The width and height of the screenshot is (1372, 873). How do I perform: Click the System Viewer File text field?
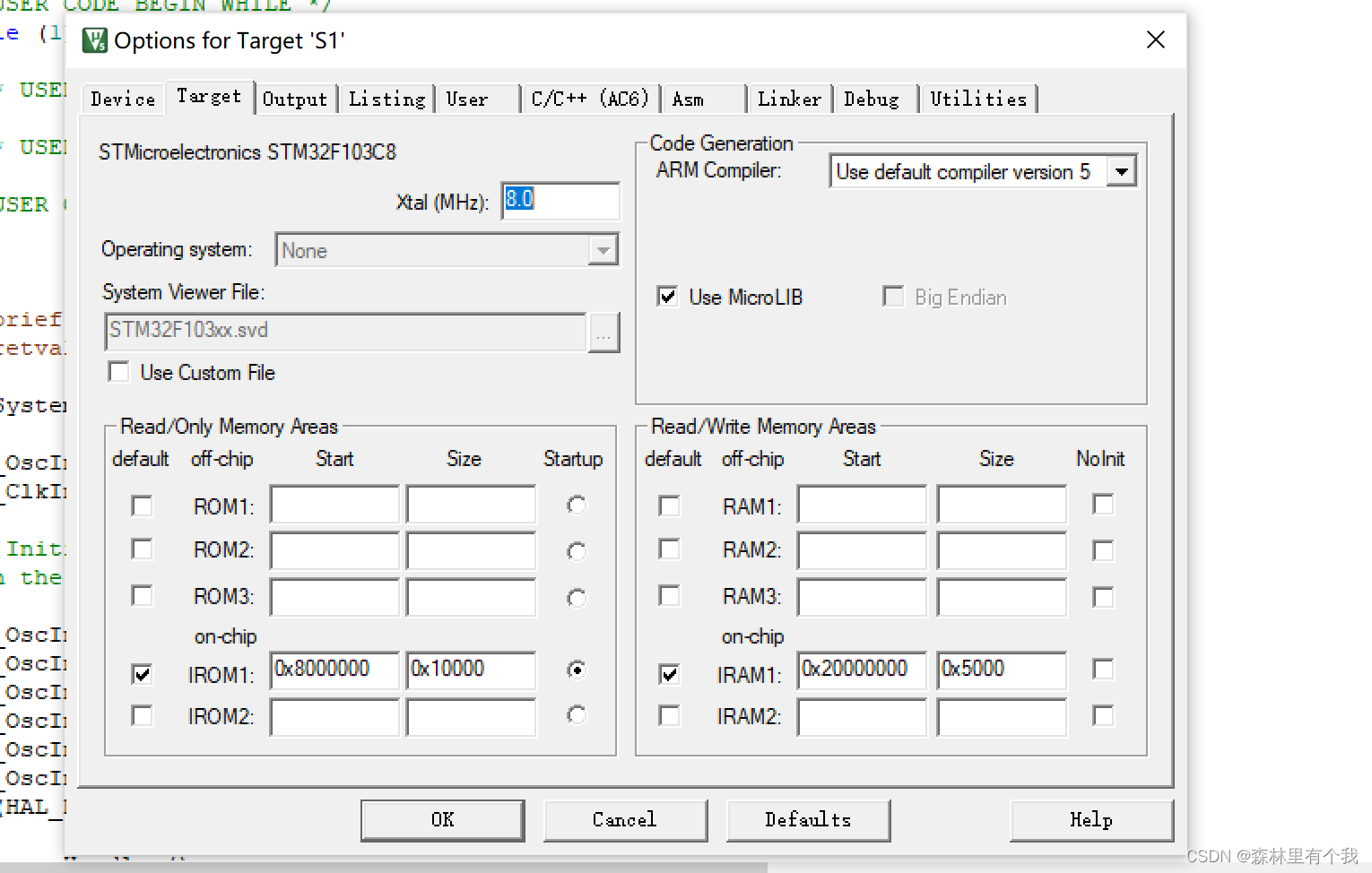pos(345,331)
